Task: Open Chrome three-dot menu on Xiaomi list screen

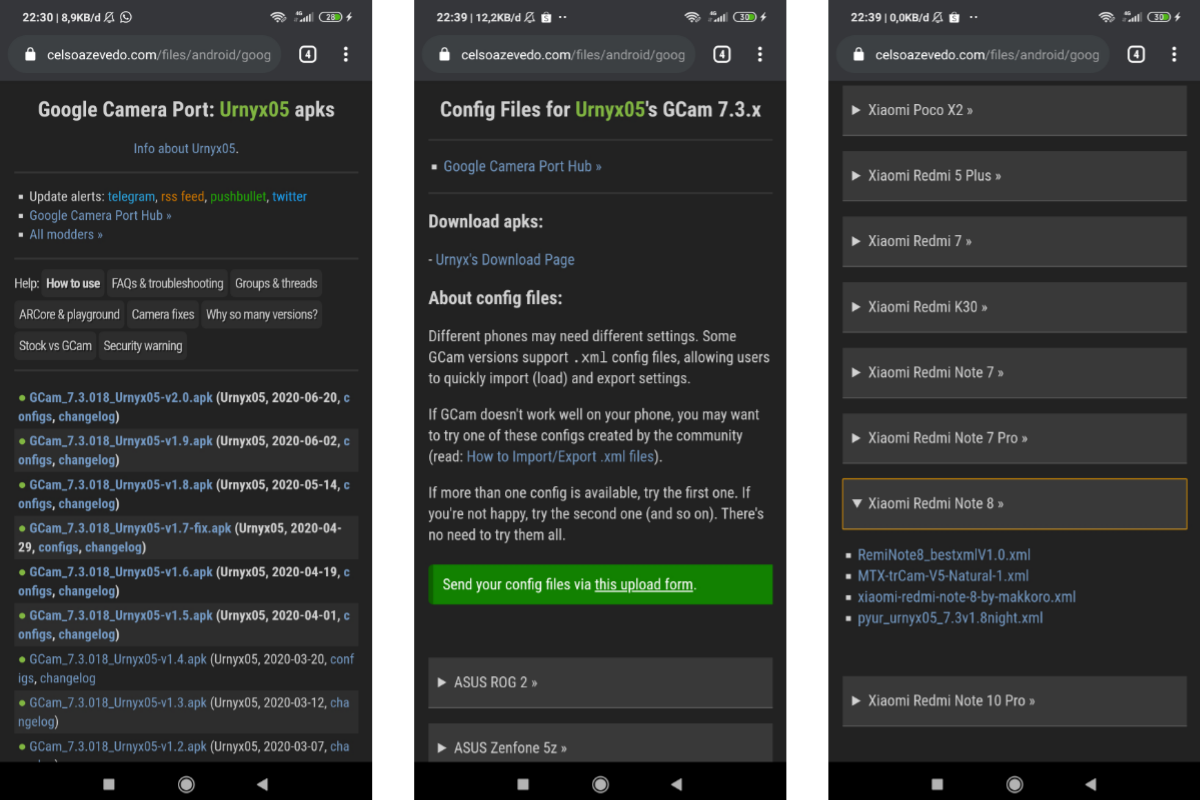Action: (x=1174, y=55)
